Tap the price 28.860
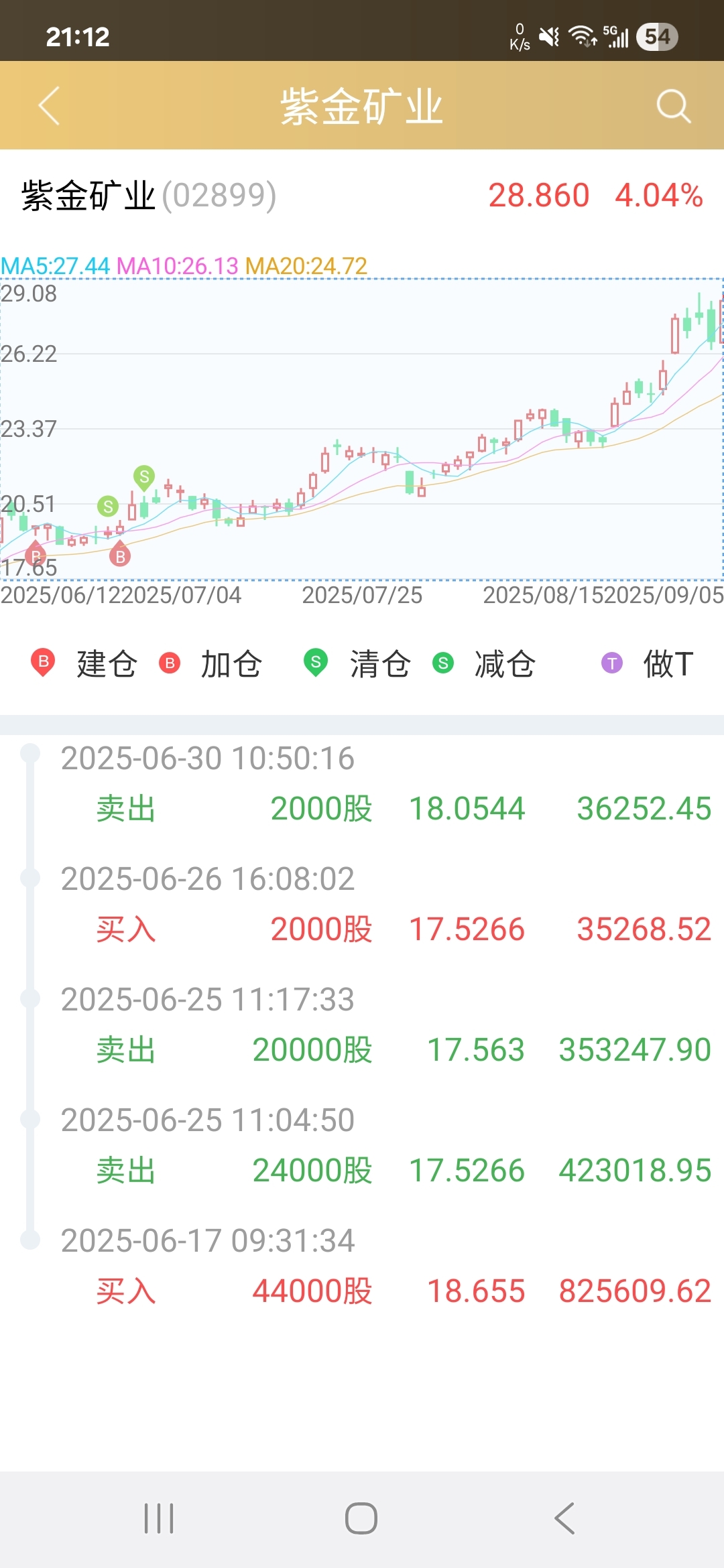 [538, 196]
